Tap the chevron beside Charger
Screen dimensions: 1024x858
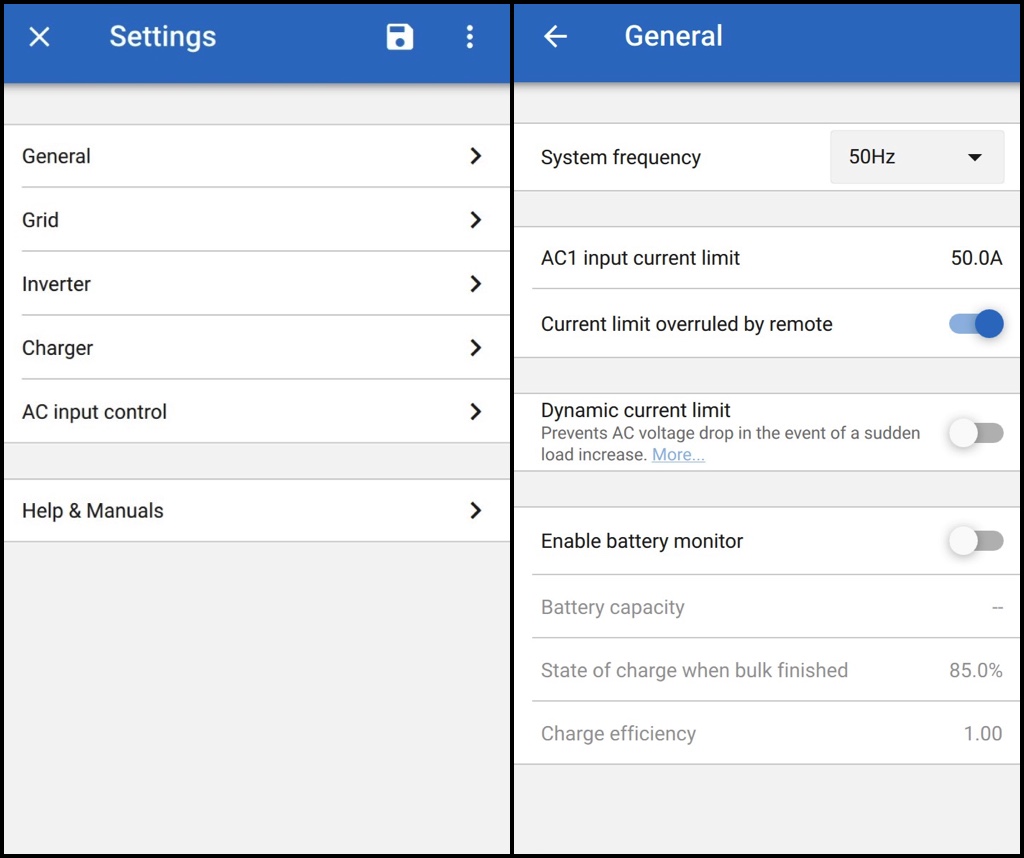pos(476,348)
